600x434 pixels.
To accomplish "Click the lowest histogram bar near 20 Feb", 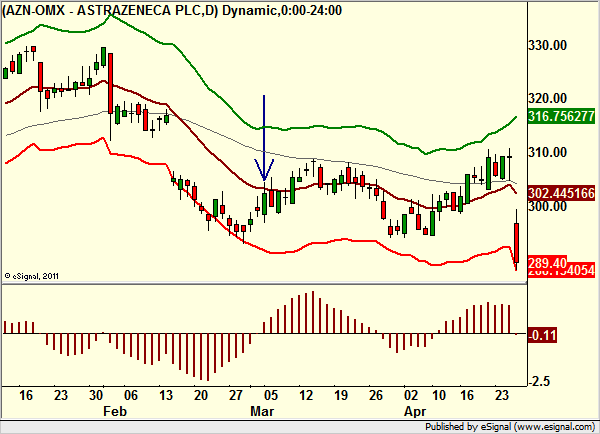I will [208, 357].
